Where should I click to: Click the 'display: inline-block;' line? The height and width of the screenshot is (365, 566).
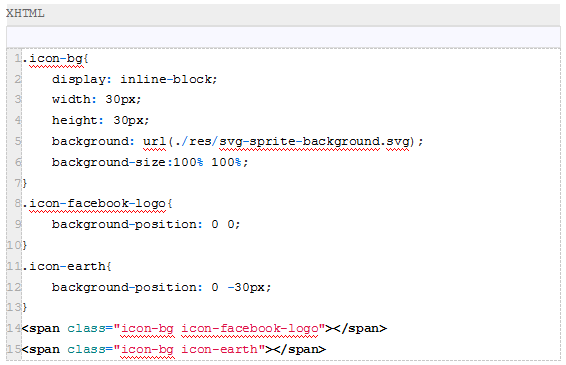135,79
